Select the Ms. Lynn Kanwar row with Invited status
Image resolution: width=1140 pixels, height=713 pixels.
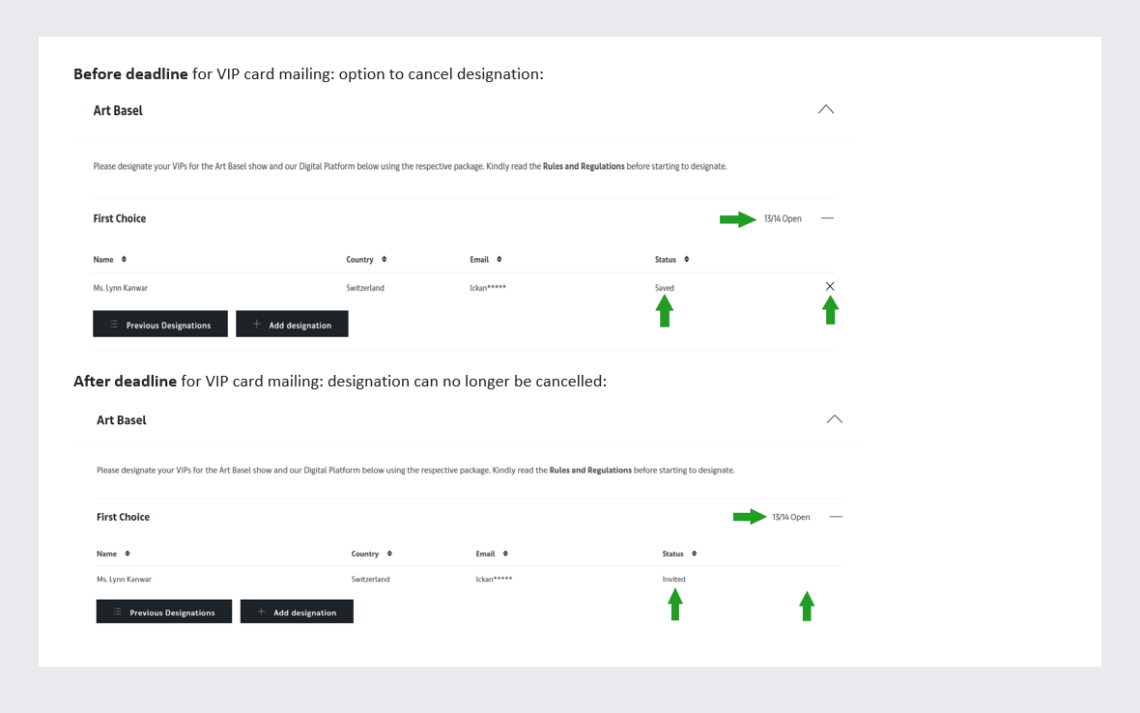470,579
